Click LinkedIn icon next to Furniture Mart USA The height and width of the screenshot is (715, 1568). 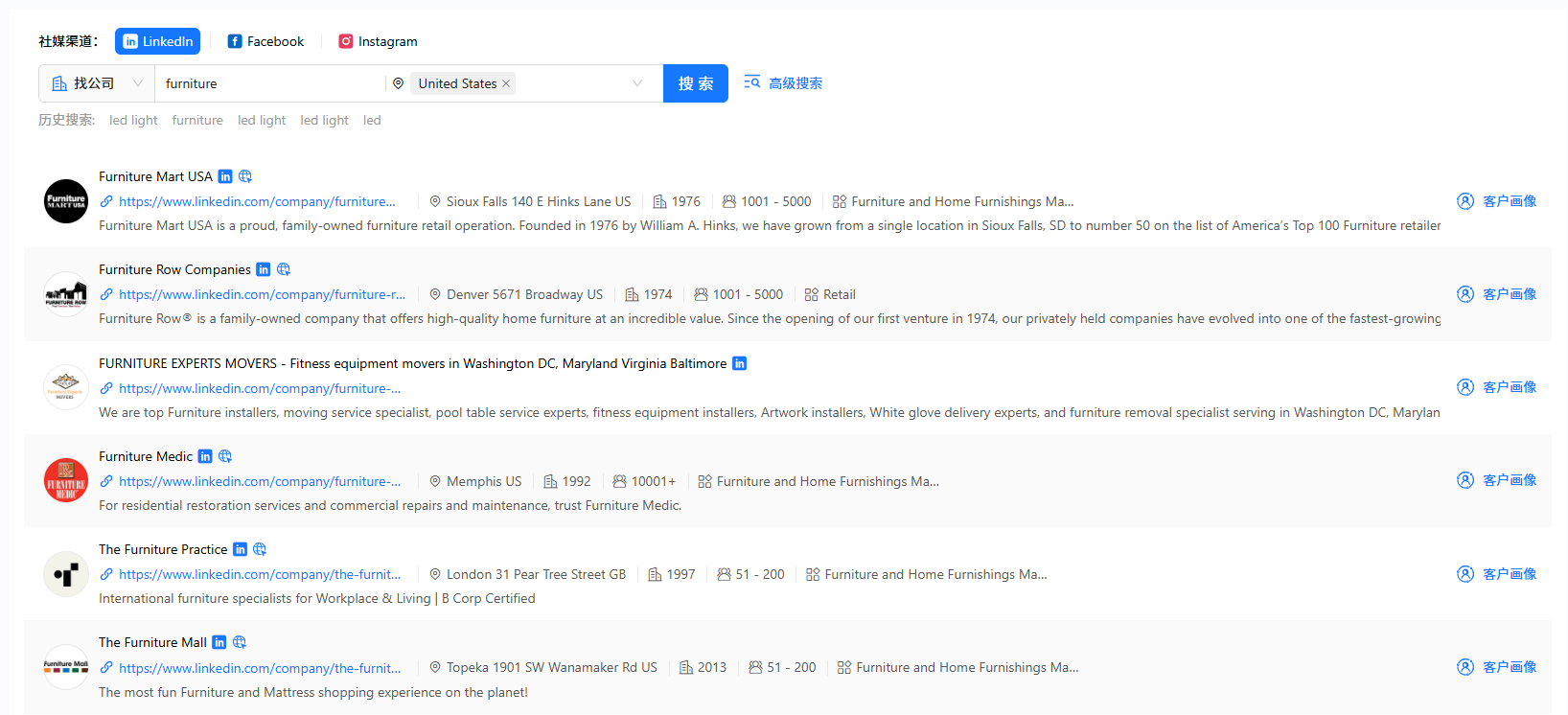(225, 176)
